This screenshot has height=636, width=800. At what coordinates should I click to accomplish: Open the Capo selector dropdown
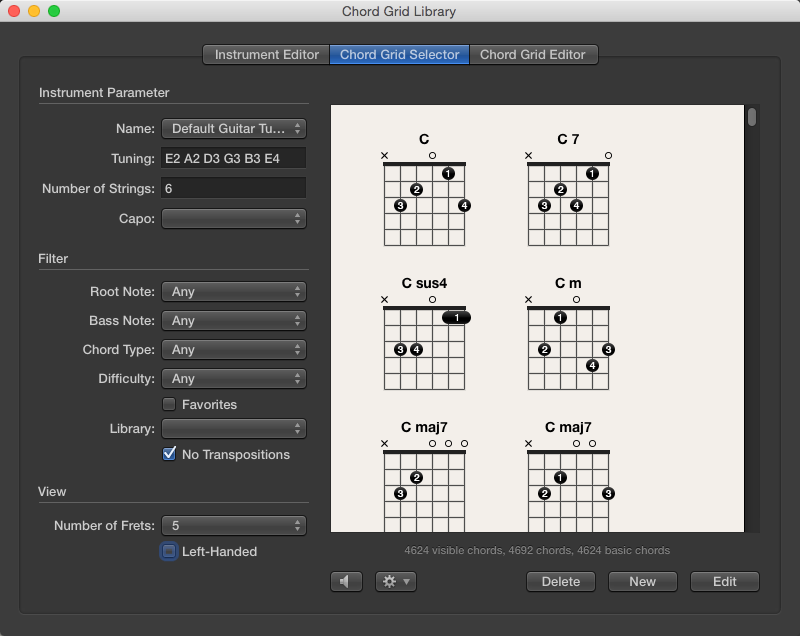pos(233,218)
